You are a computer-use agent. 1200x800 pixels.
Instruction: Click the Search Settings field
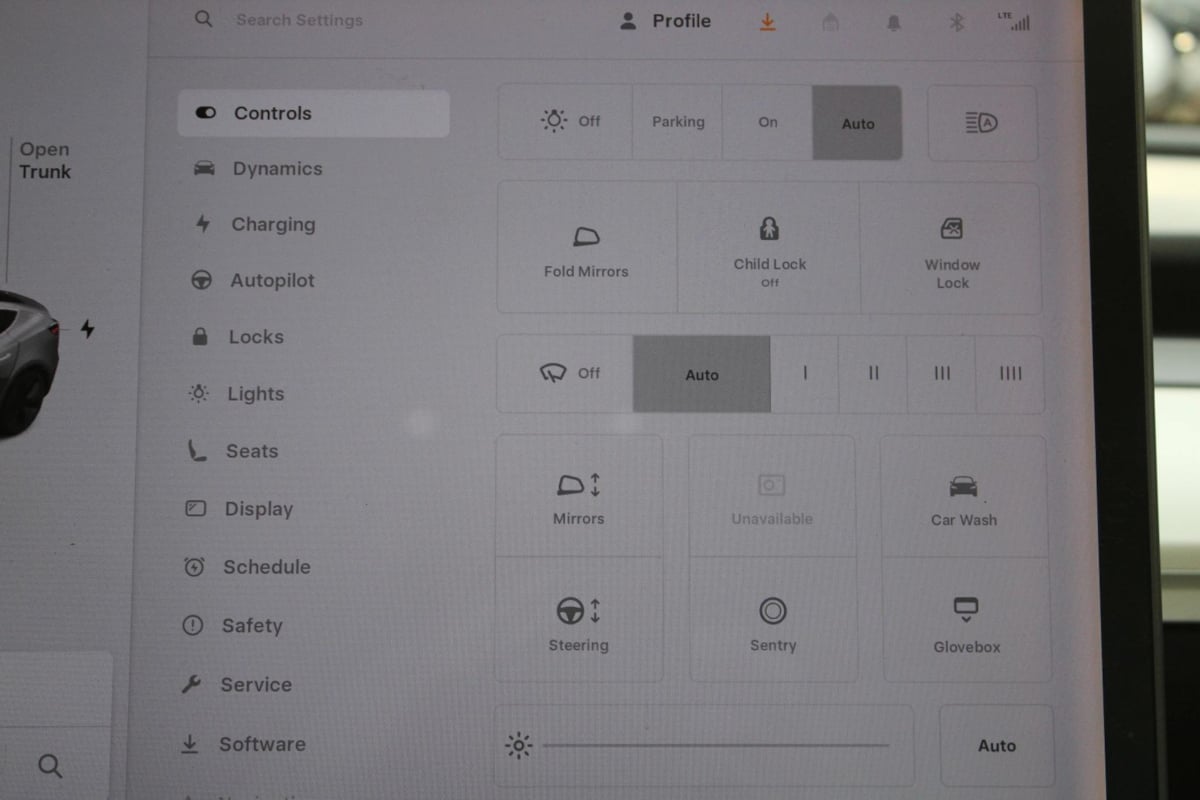299,20
